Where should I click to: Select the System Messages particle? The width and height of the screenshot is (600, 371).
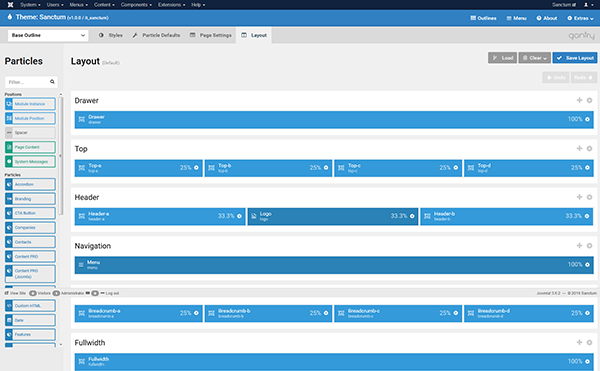(30, 161)
